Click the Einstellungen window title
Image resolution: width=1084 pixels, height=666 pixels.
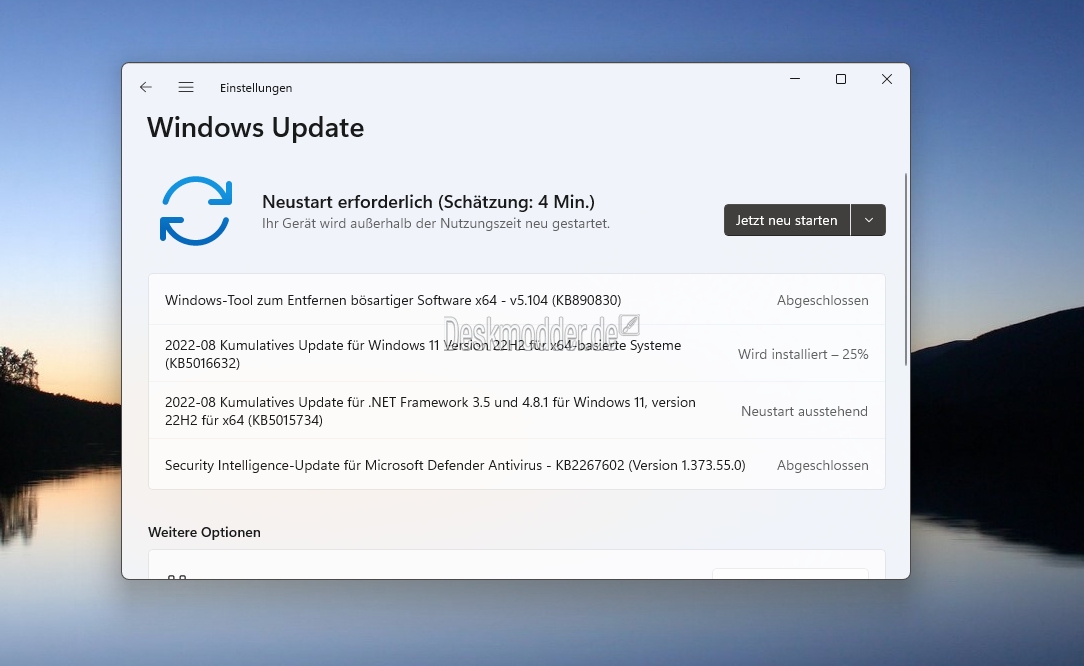[256, 88]
